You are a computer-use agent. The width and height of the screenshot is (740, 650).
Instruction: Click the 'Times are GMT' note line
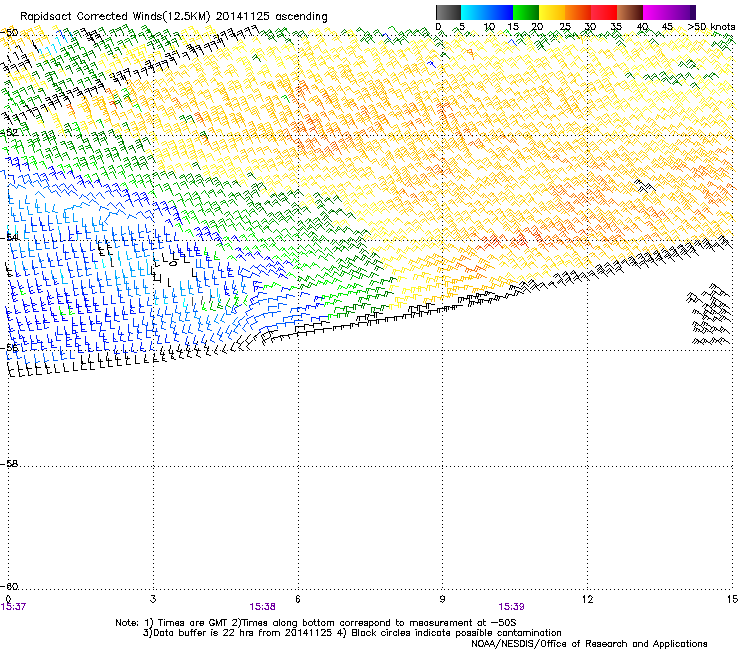click(x=316, y=623)
